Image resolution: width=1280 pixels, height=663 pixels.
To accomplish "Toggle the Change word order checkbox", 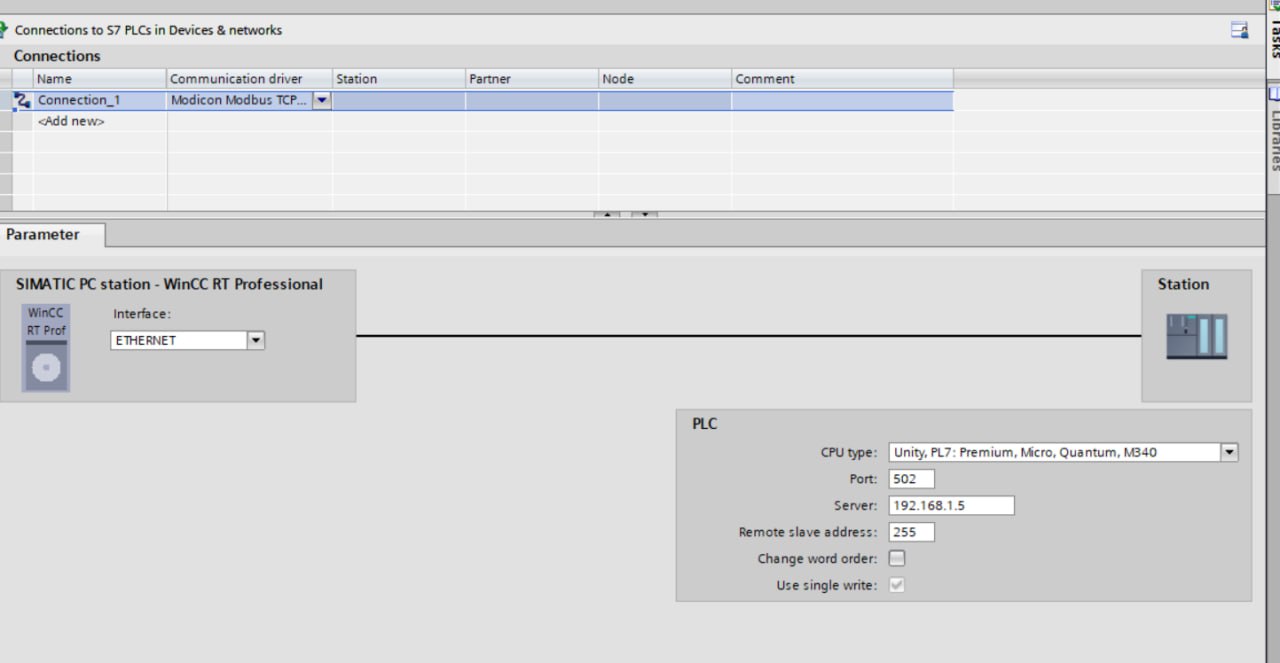I will [x=897, y=559].
